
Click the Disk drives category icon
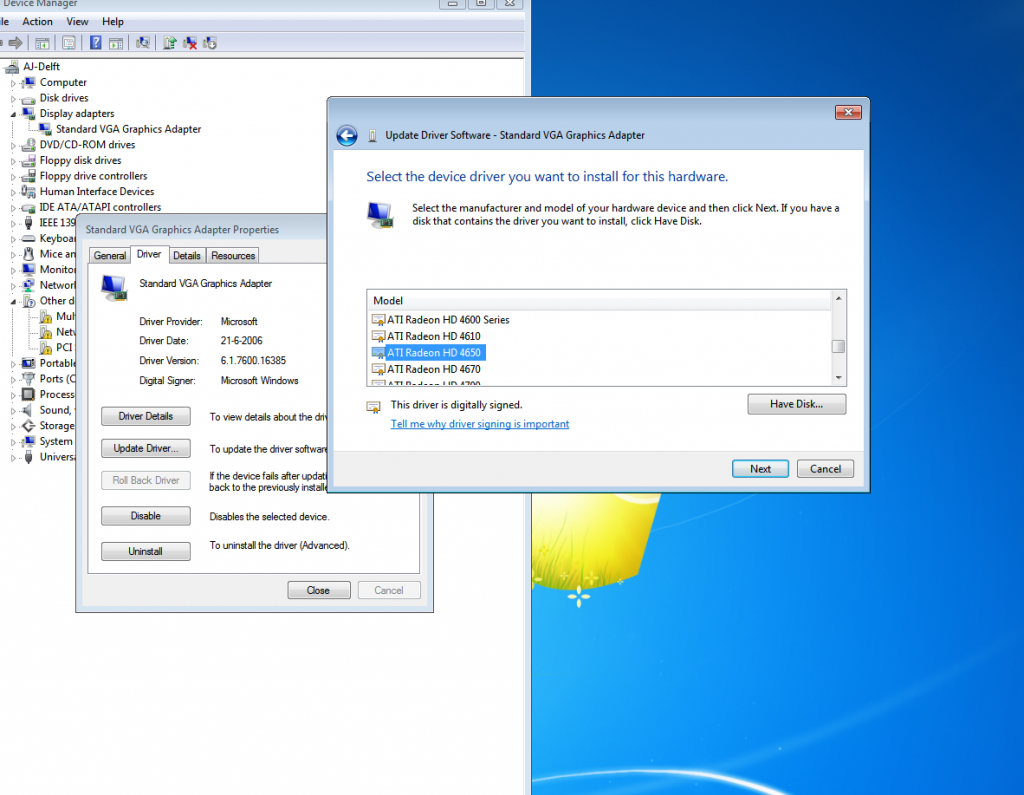28,99
